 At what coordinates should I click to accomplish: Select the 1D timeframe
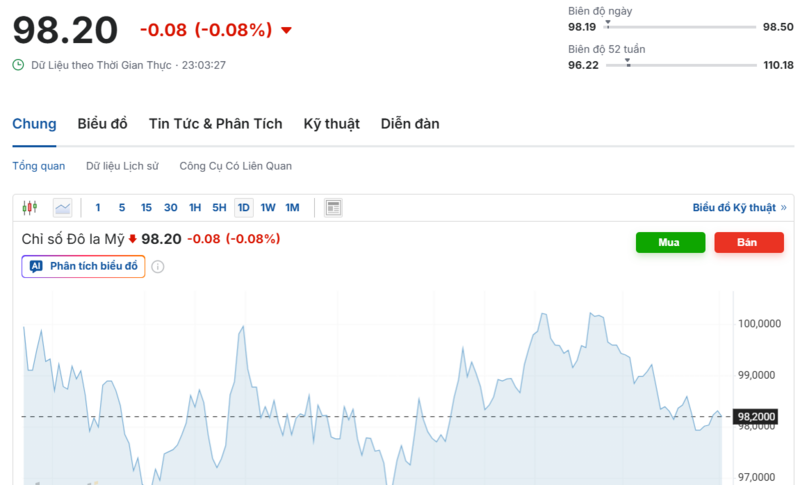(x=243, y=208)
